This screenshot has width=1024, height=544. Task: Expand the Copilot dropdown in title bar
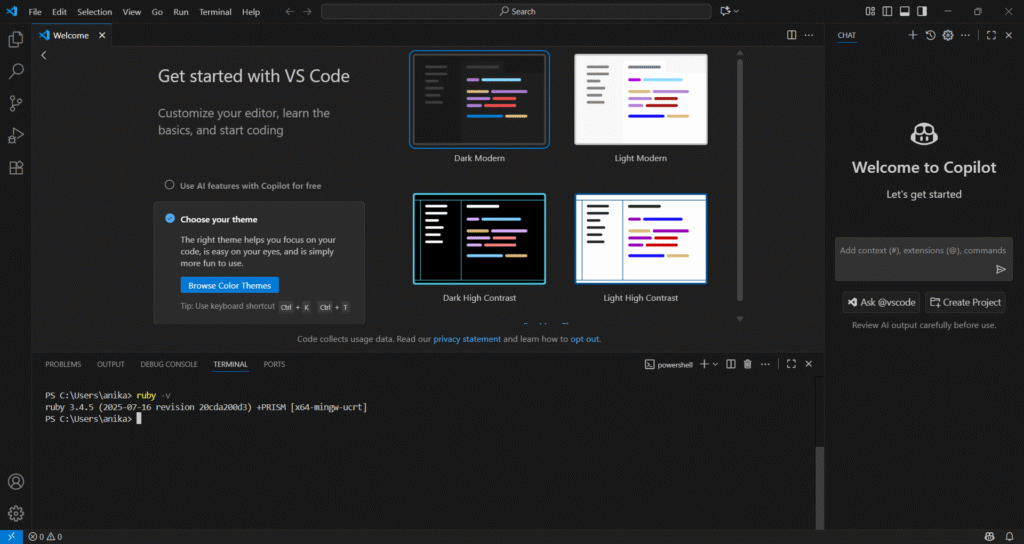coord(737,12)
